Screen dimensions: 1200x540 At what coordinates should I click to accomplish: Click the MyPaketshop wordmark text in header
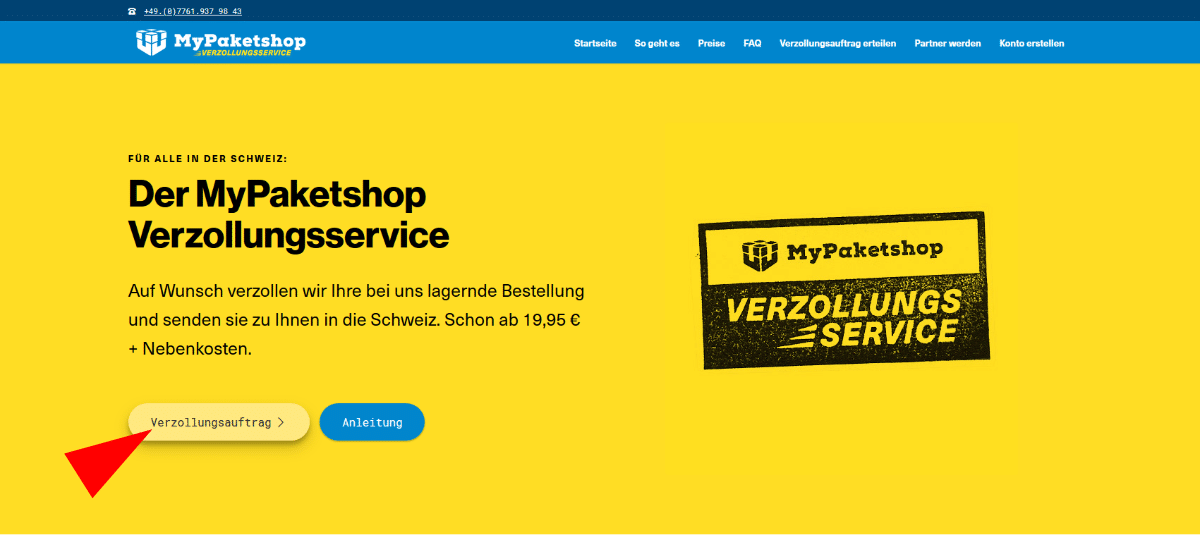click(x=239, y=40)
